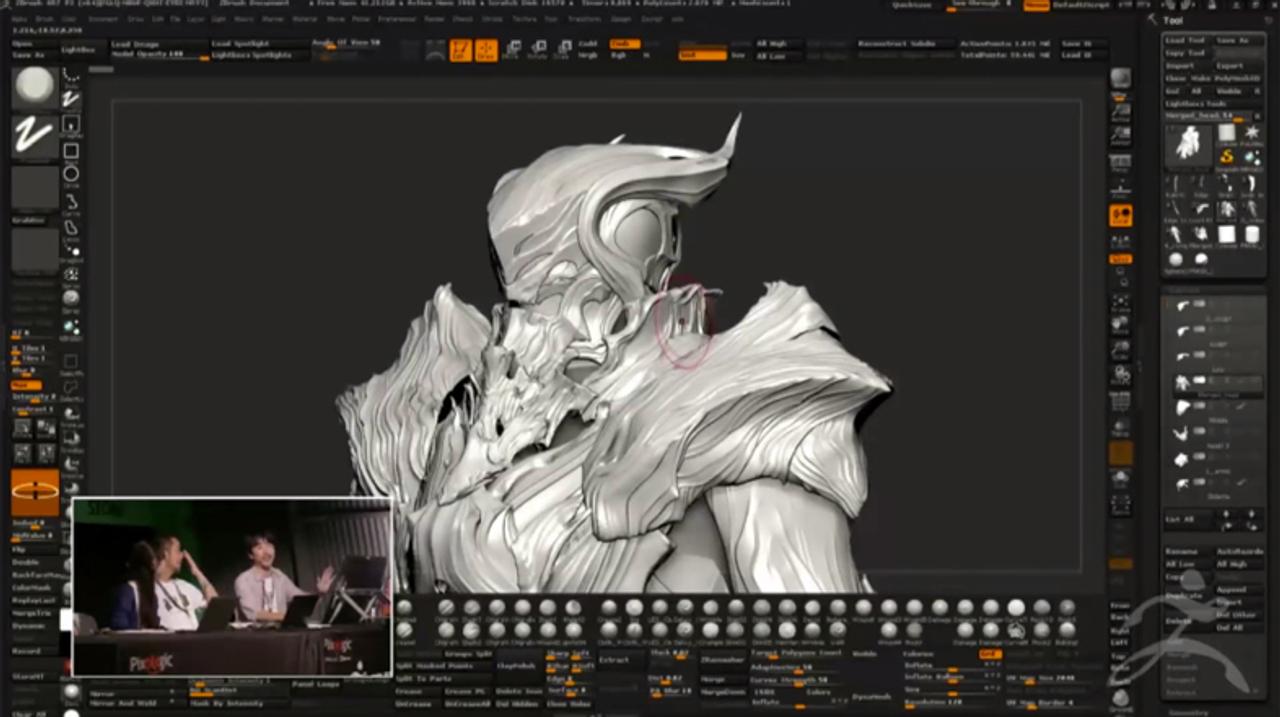Open the Brush menu

click(x=46, y=19)
